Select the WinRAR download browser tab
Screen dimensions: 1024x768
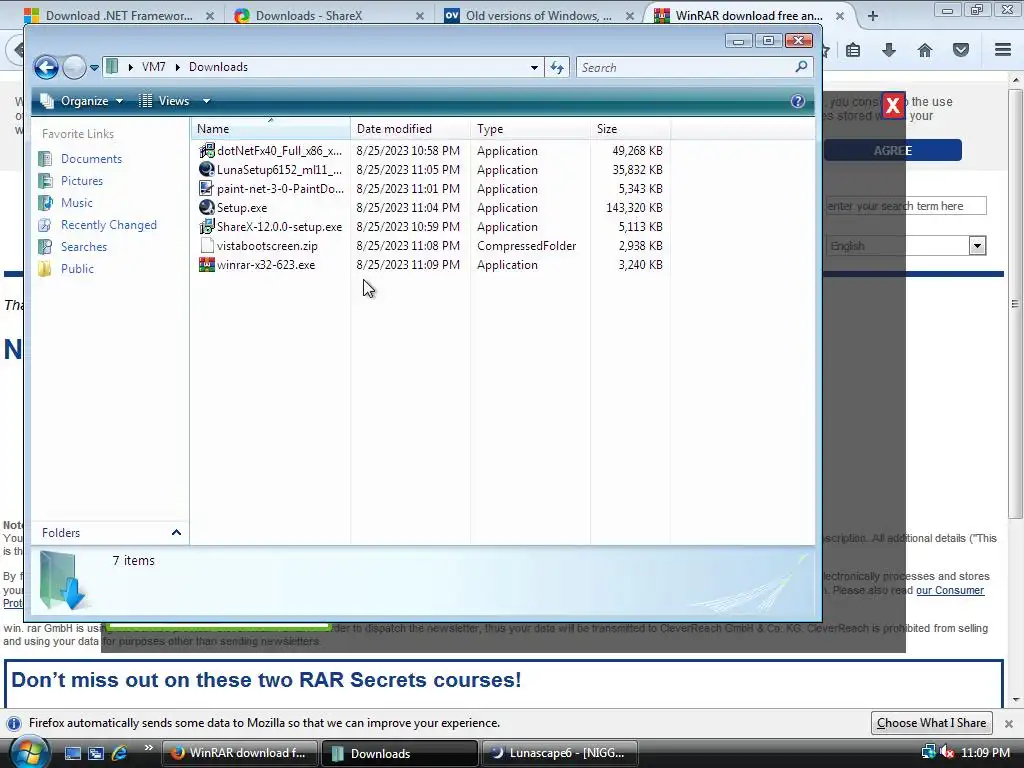(x=748, y=16)
